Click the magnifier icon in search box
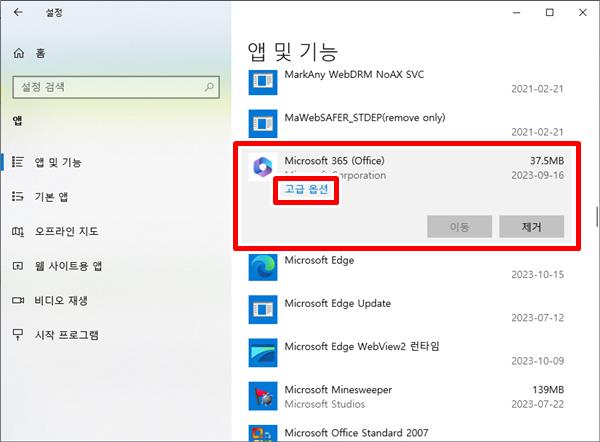Screen dimensions: 600x442 coord(209,87)
